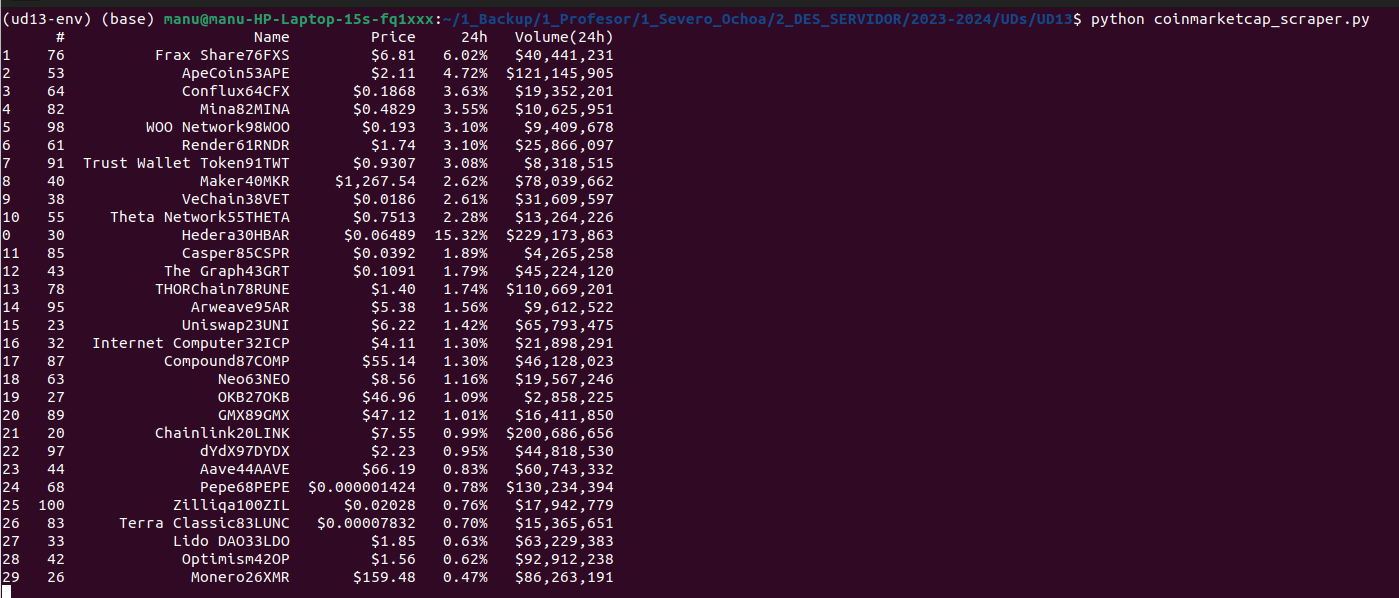The width and height of the screenshot is (1399, 598).
Task: Click the Internet Computer32ICP name
Action: tap(191, 343)
